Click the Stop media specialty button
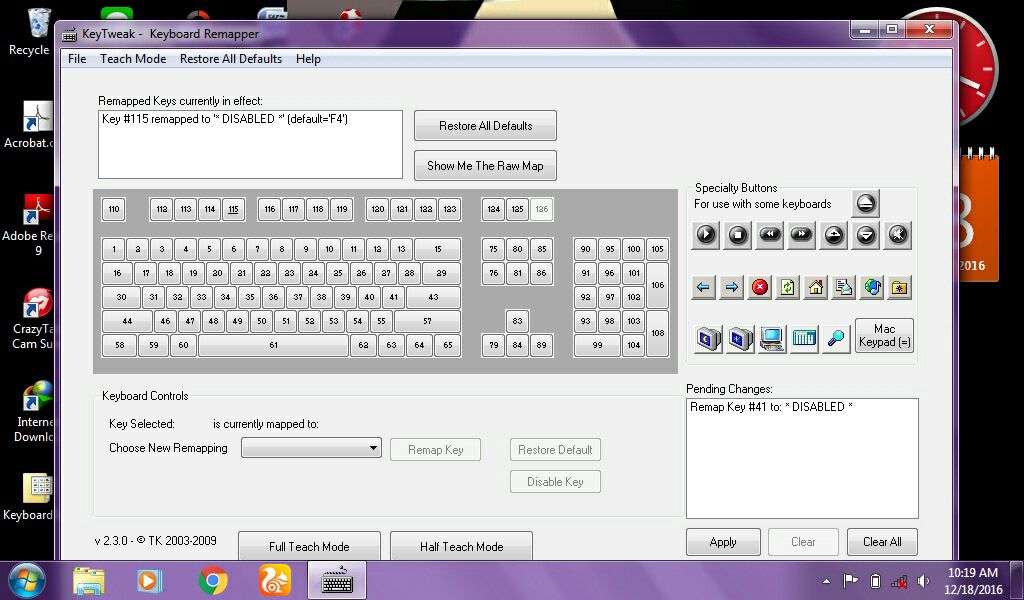This screenshot has width=1024, height=600. (738, 234)
